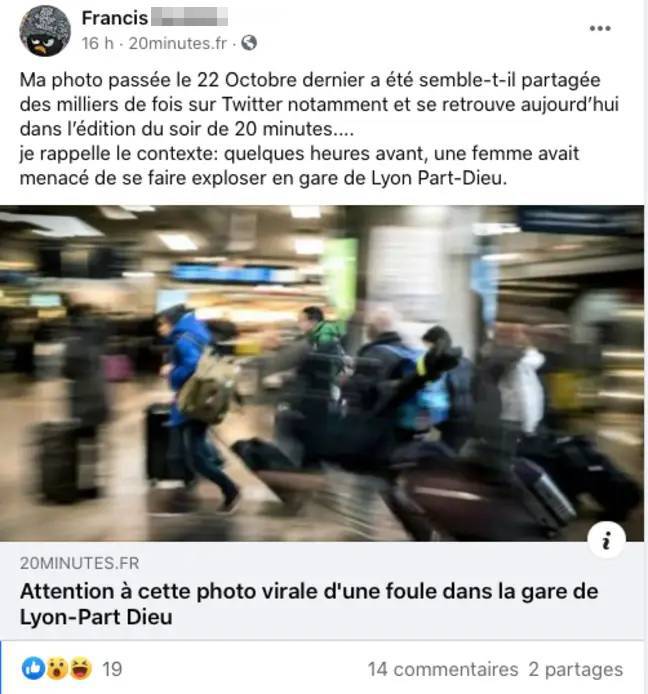Screen dimensions: 648x694
Task: Click the post text about 22 Octobre photo
Action: pos(319,104)
